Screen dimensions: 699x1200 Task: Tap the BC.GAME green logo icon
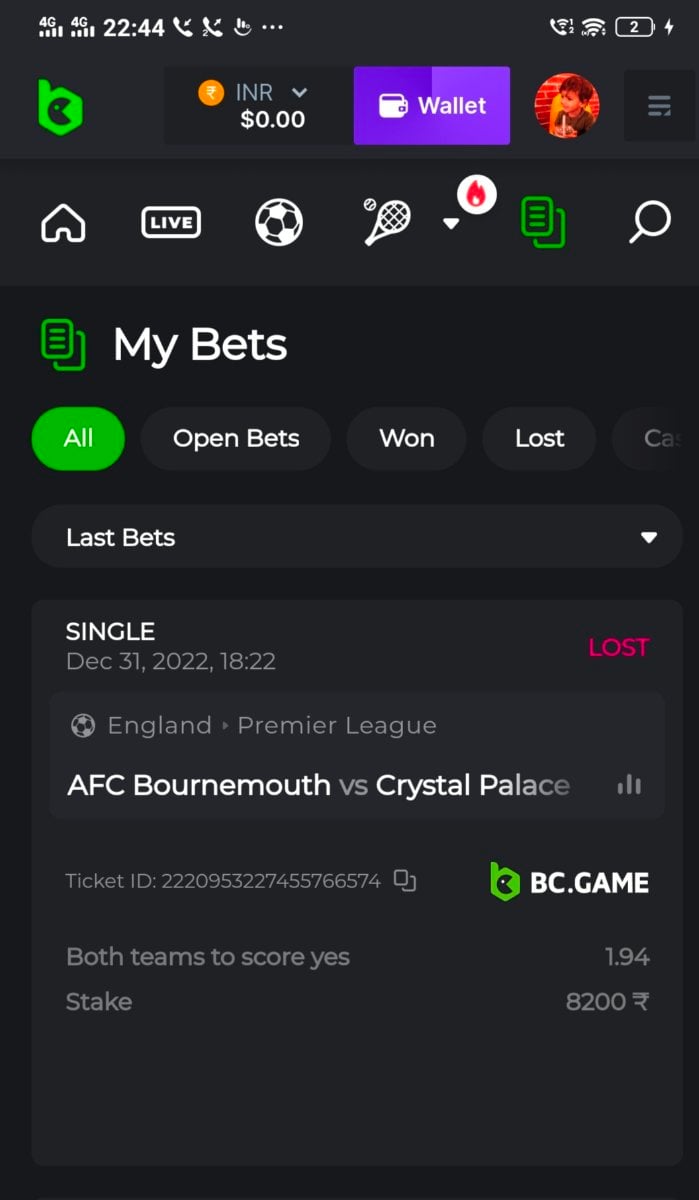tap(60, 106)
